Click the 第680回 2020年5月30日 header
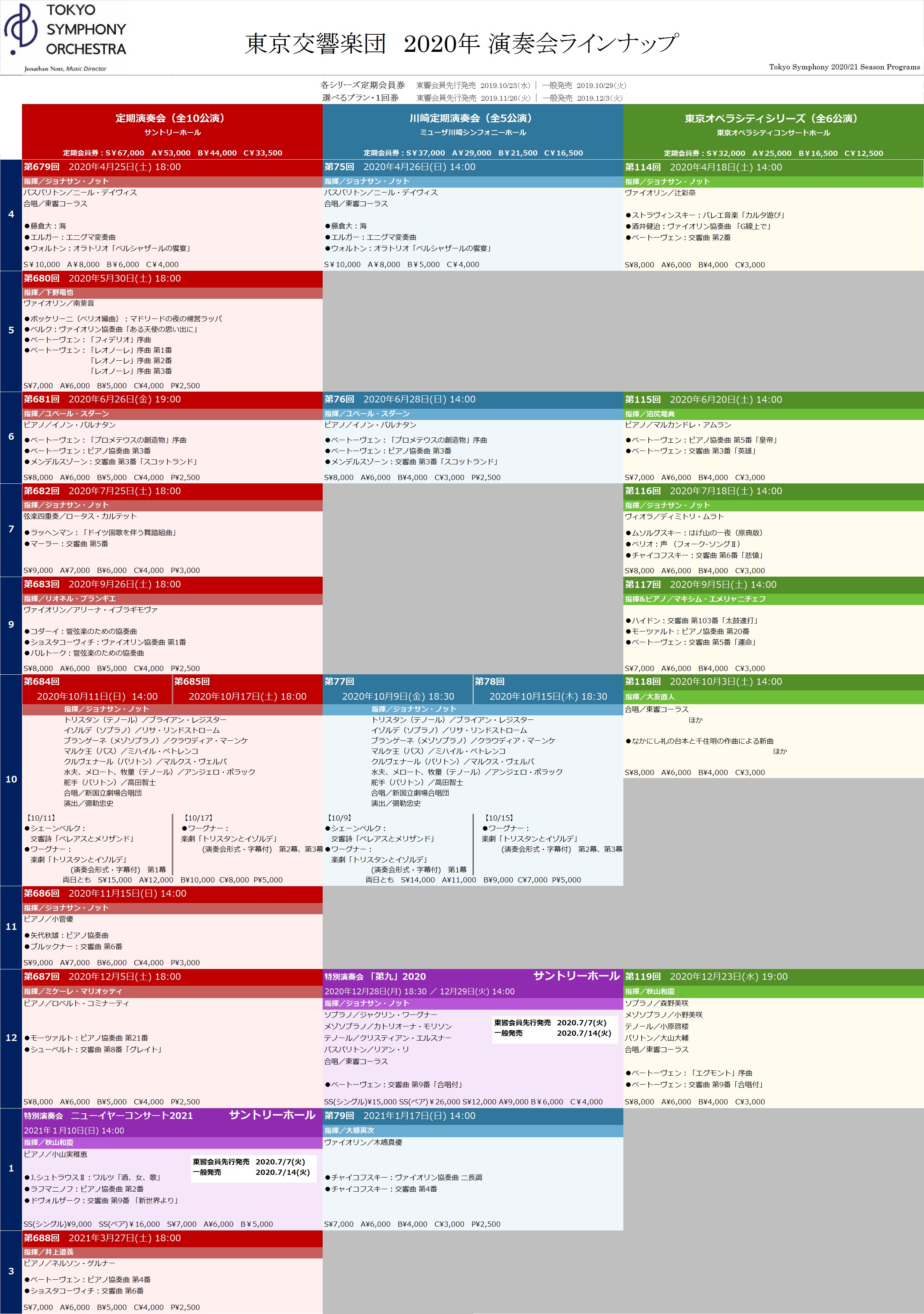Screen dimensions: 924x1314 click(x=172, y=279)
